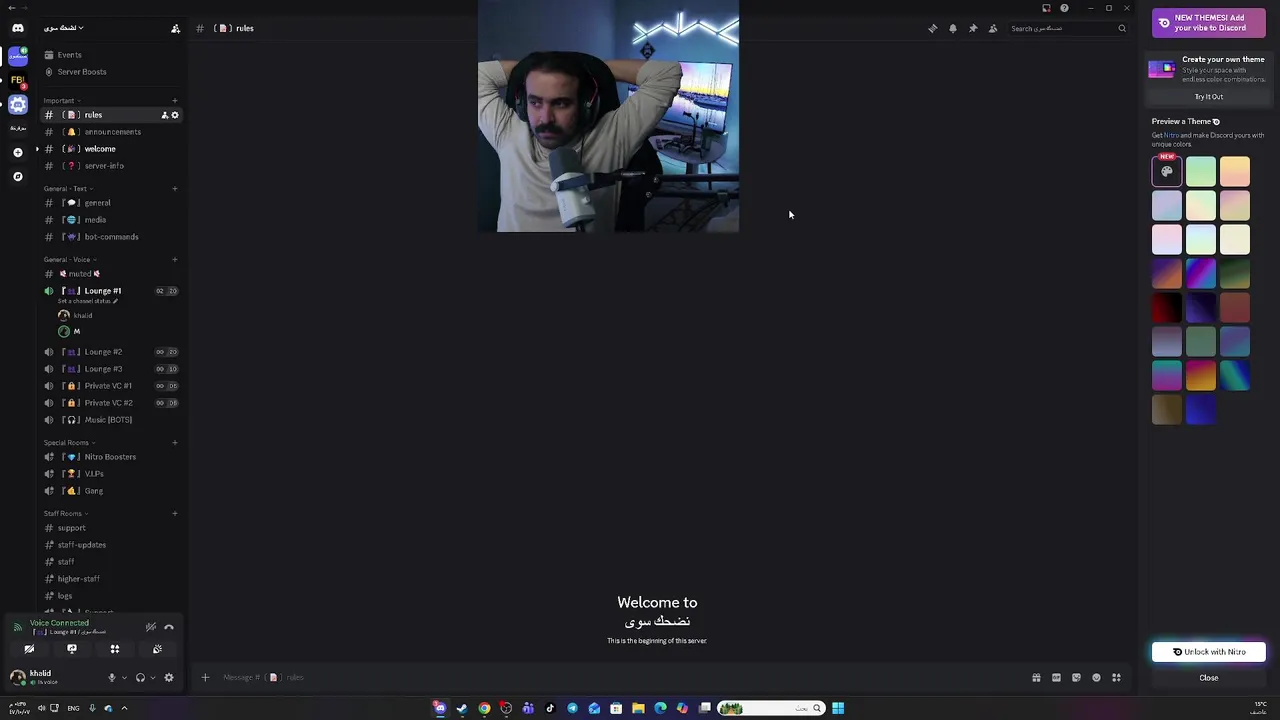Toggle noise suppression icon in voice panel
Viewport: 1280px width, 720px height.
[151, 627]
